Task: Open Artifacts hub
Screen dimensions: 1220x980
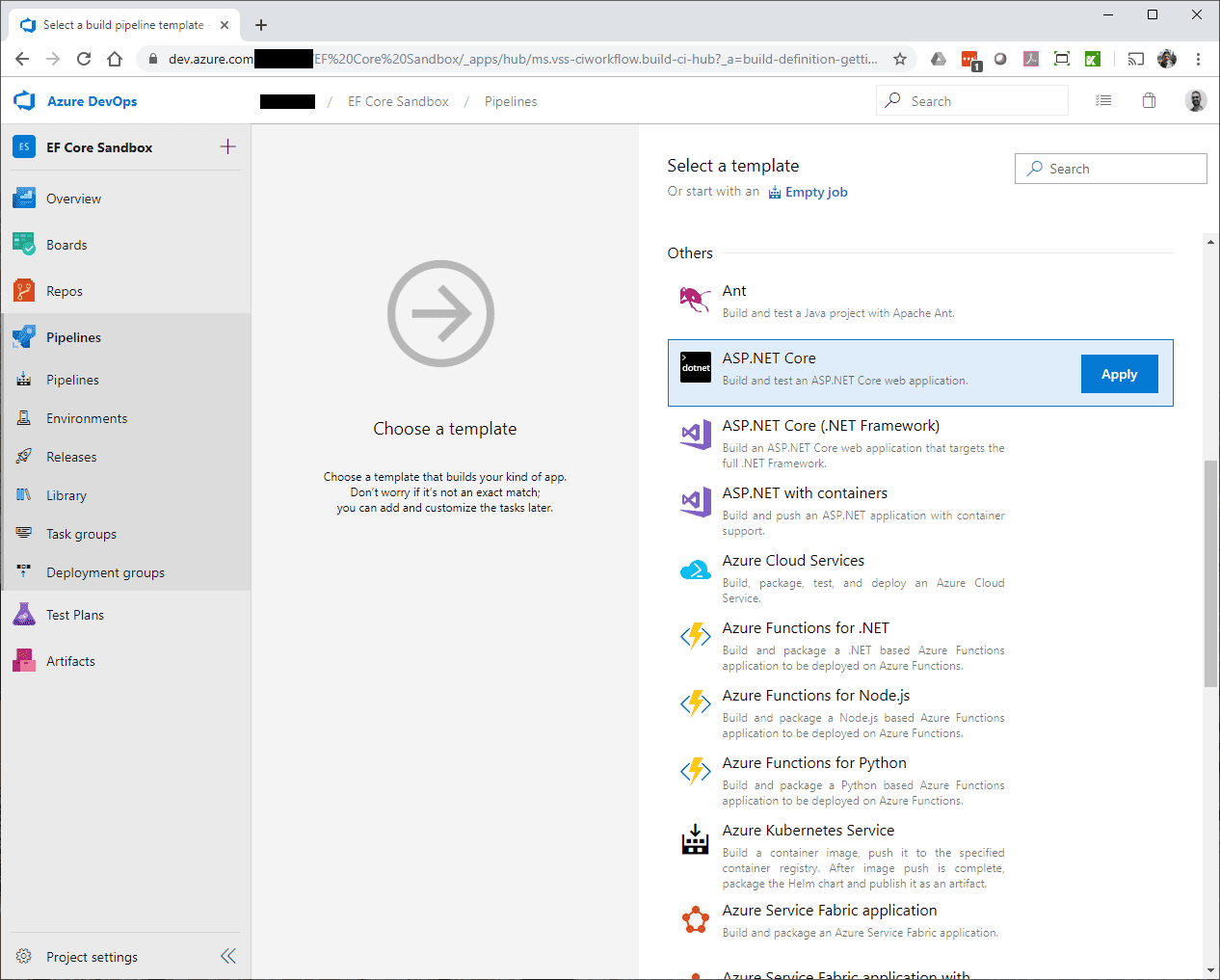Action: (70, 661)
